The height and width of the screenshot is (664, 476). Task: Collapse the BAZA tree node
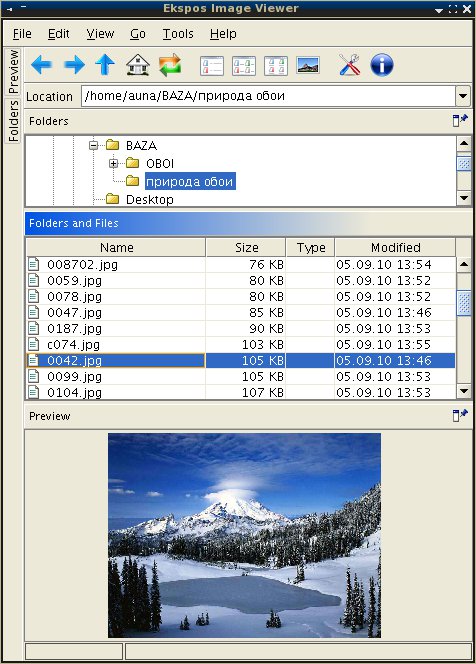tap(93, 146)
